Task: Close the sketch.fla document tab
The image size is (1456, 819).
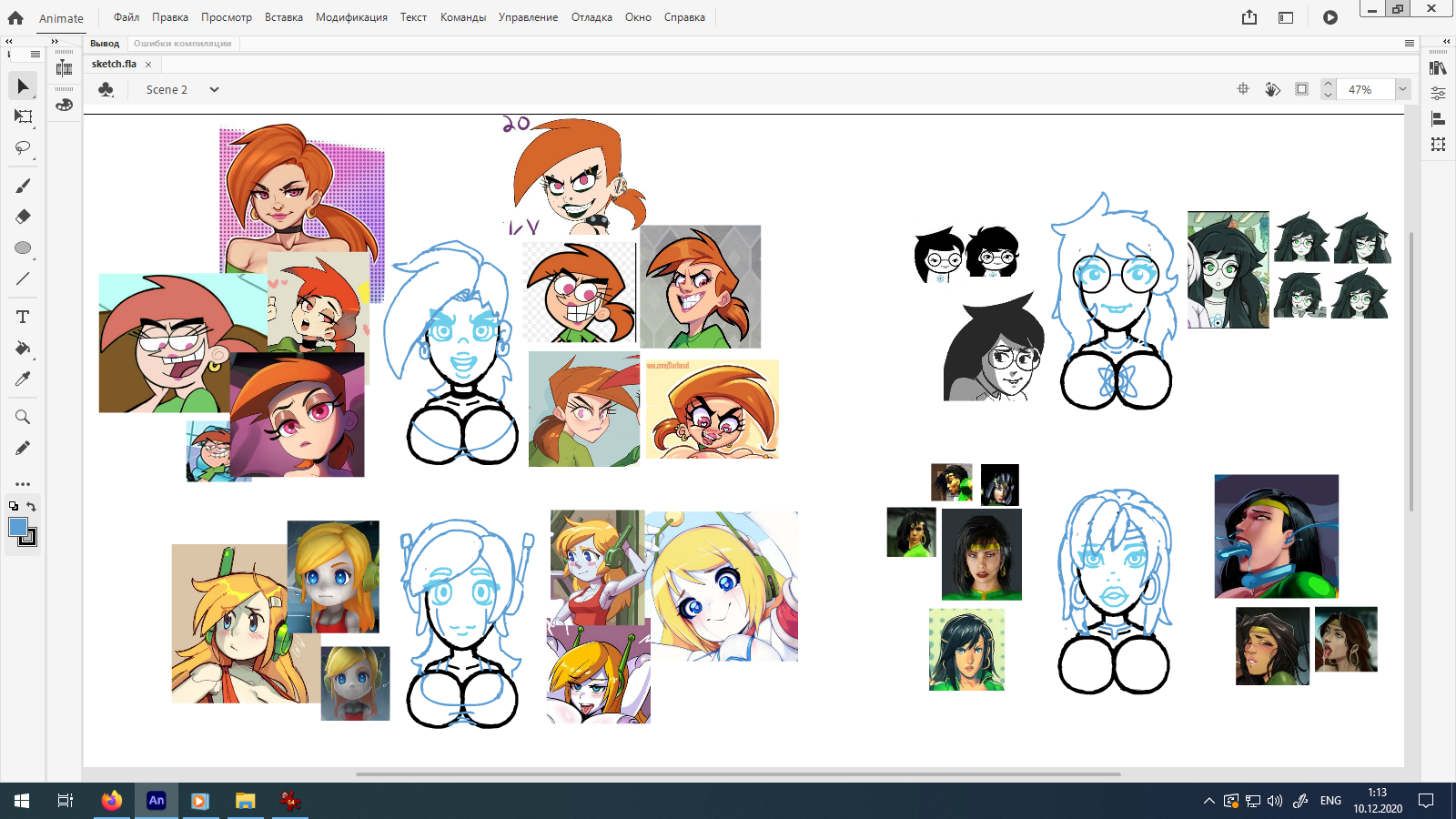Action: 148,65
